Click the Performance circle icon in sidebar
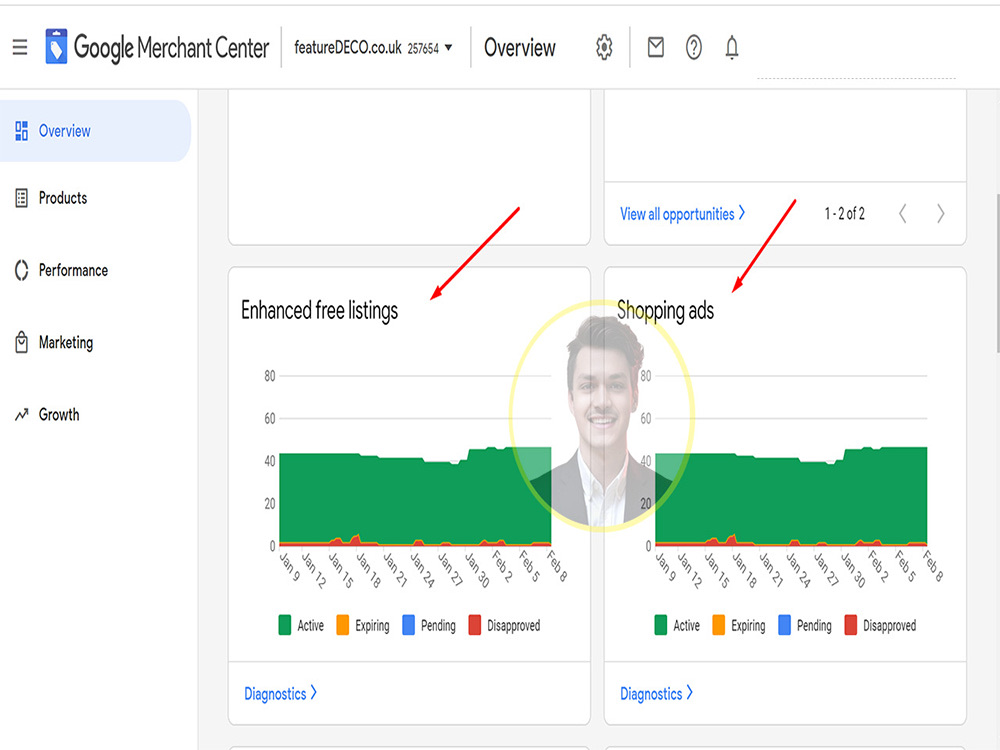This screenshot has height=750, width=1000. coord(21,270)
